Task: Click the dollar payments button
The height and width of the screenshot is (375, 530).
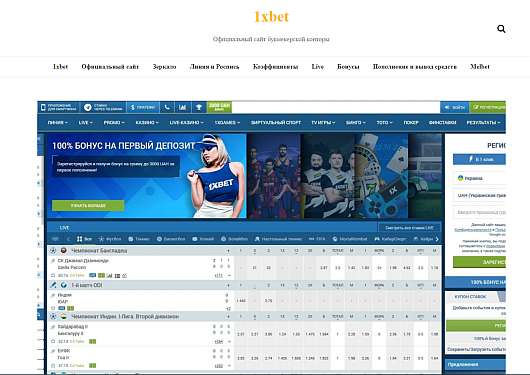Action: [143, 107]
